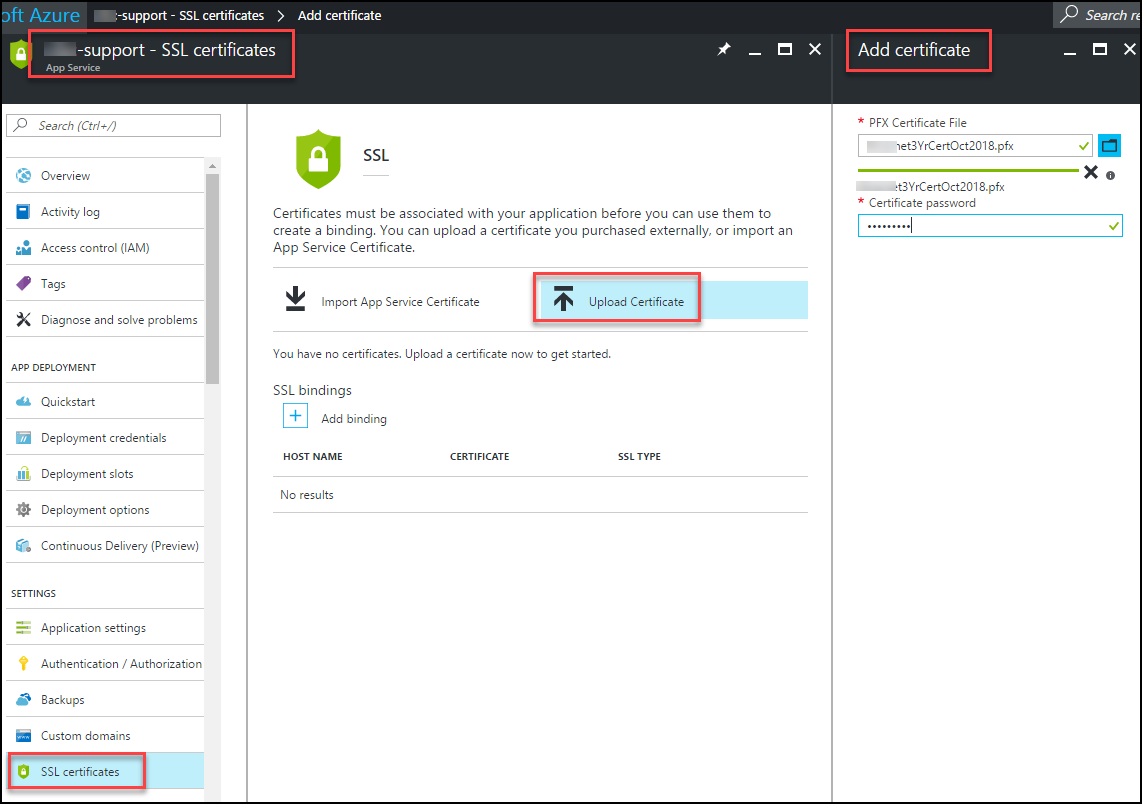Click the Activity log icon

click(23, 212)
